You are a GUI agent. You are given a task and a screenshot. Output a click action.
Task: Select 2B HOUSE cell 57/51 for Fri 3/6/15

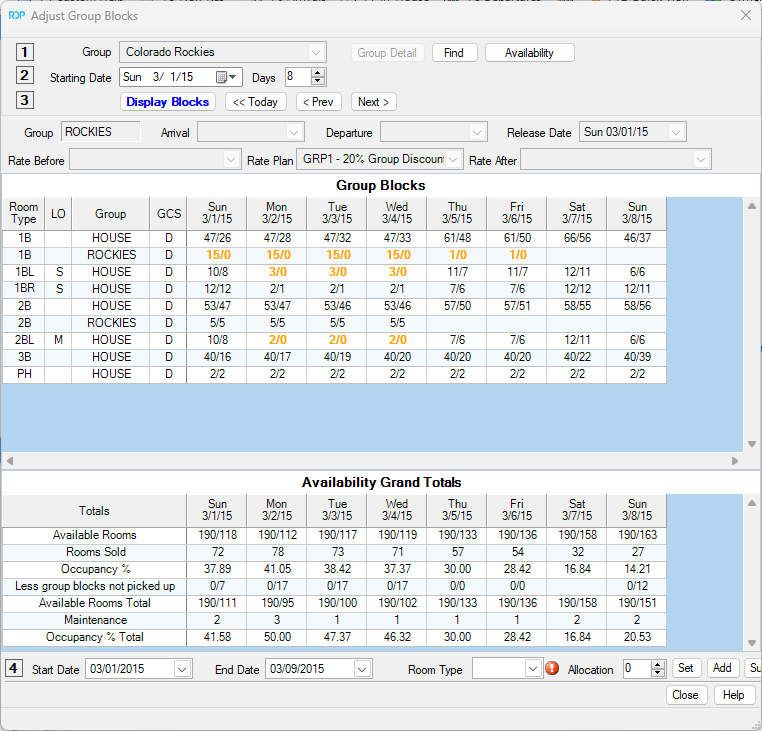(517, 306)
